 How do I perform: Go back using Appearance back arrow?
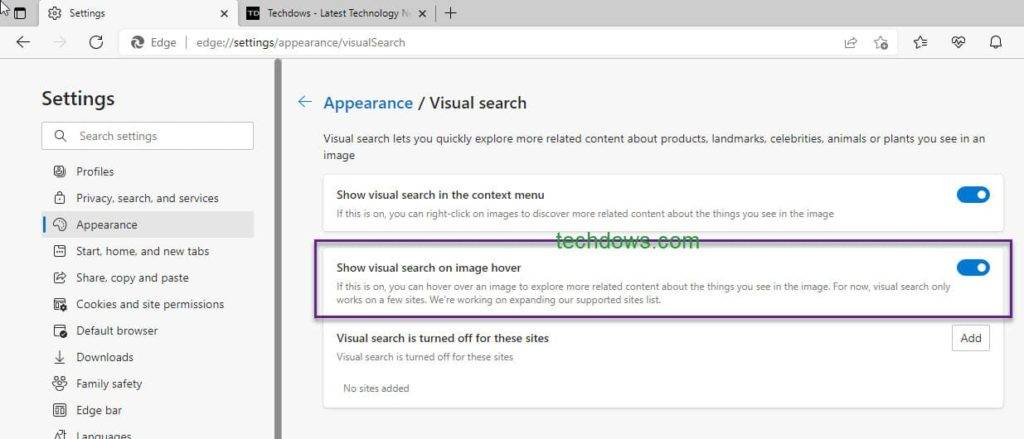click(305, 102)
